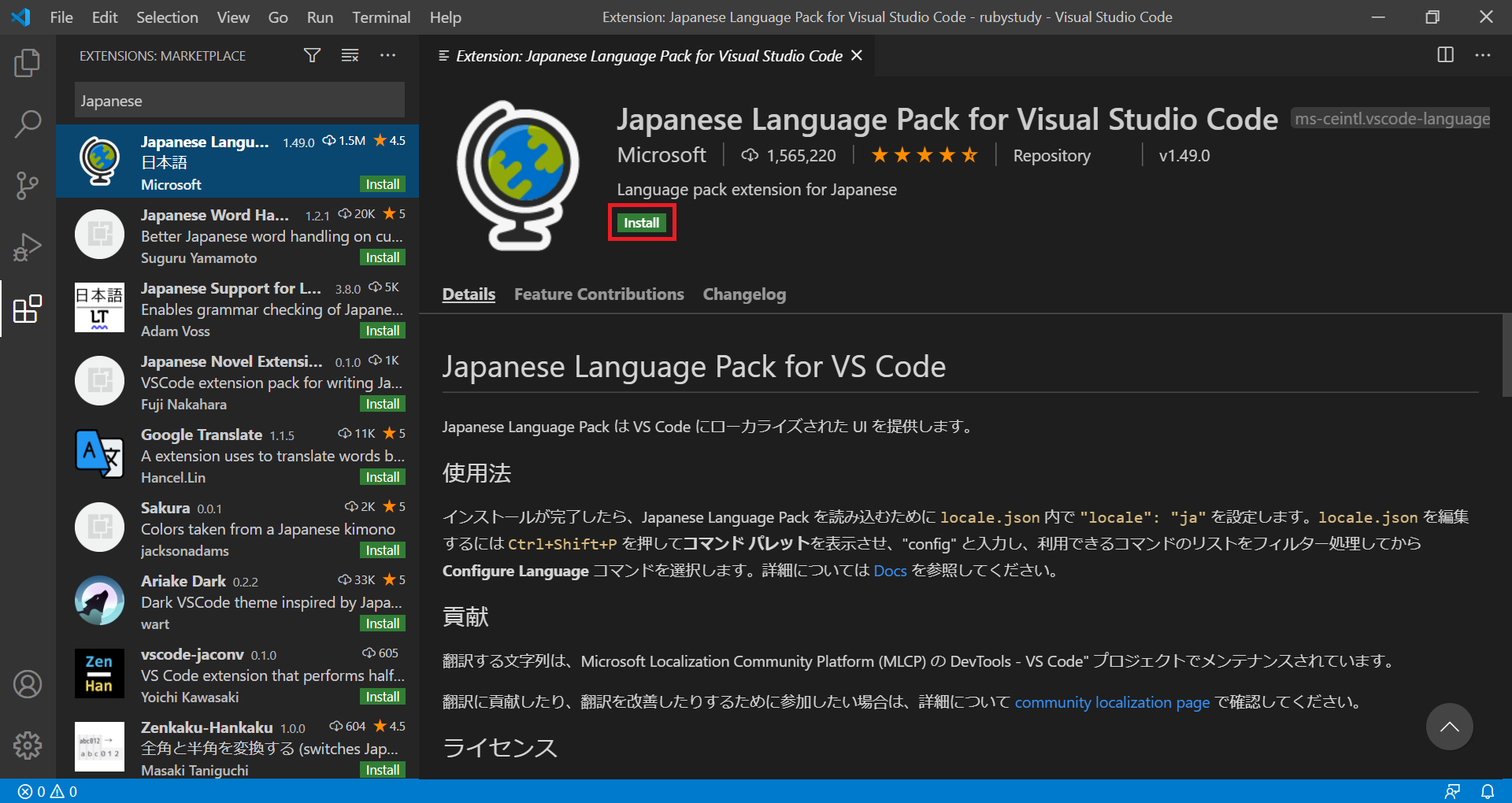This screenshot has height=803, width=1512.
Task: Install Japanese Language Pack from the list
Action: pyautogui.click(x=383, y=184)
